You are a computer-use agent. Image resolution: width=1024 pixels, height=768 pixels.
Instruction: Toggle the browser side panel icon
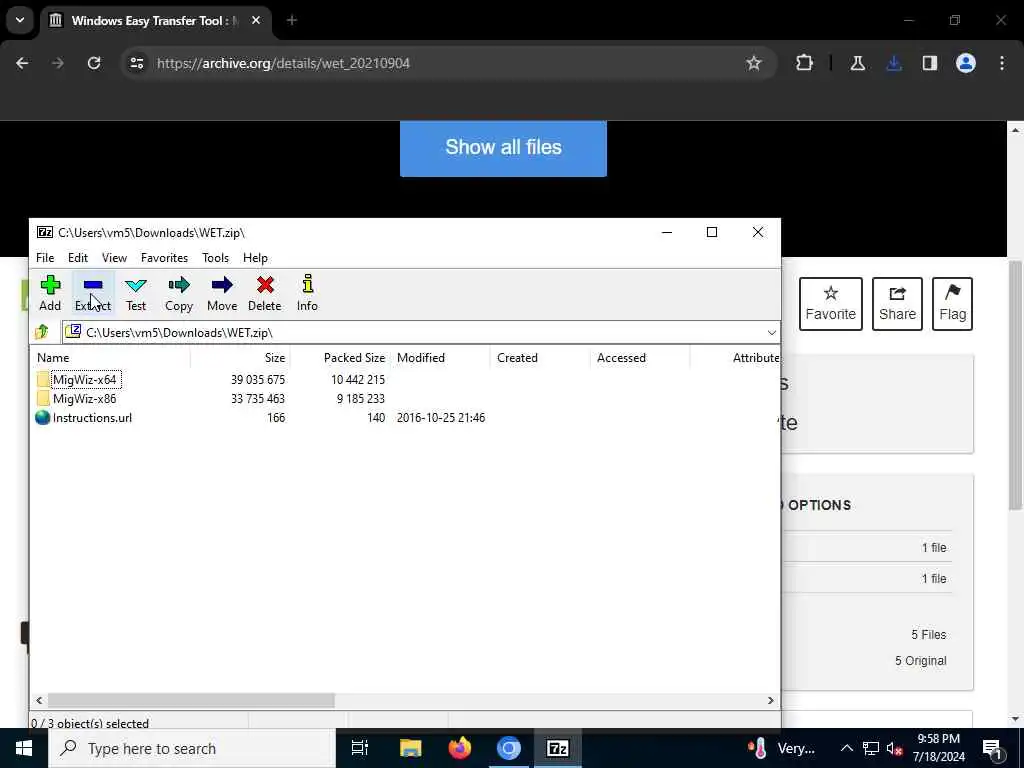click(x=930, y=63)
